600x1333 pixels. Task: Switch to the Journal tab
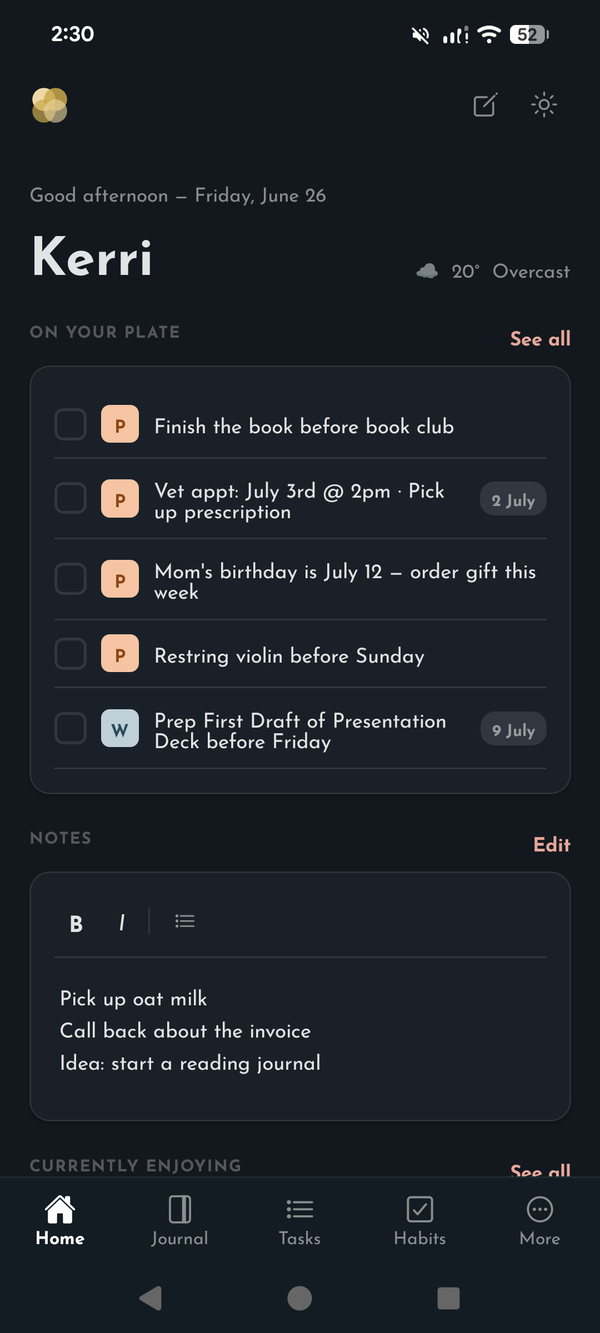[x=180, y=1221]
